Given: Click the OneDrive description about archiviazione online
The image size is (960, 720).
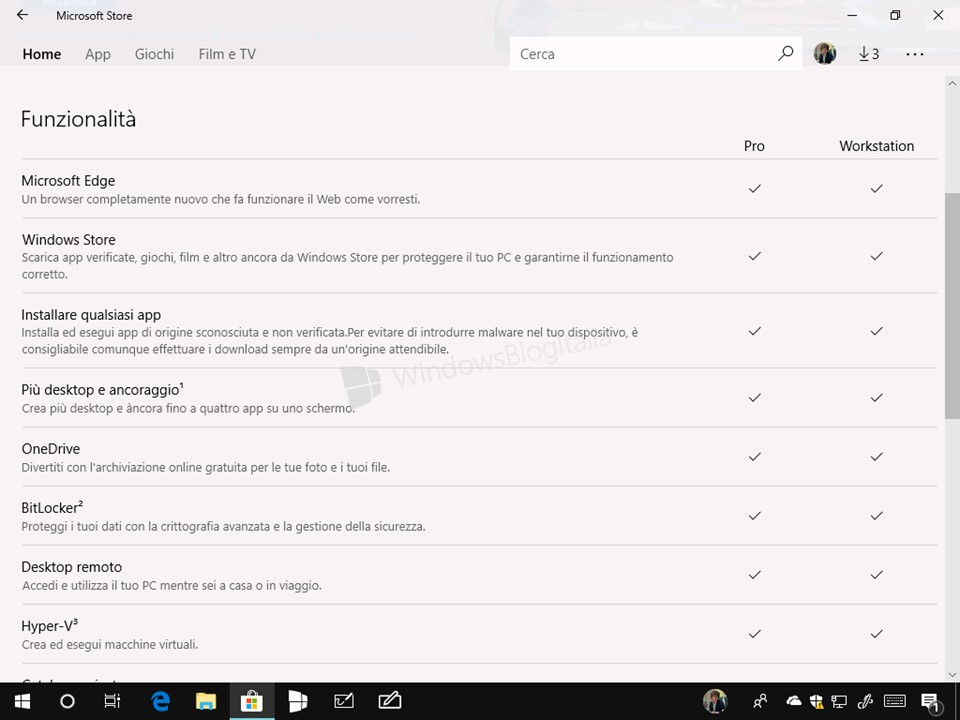Looking at the screenshot, I should pyautogui.click(x=206, y=467).
